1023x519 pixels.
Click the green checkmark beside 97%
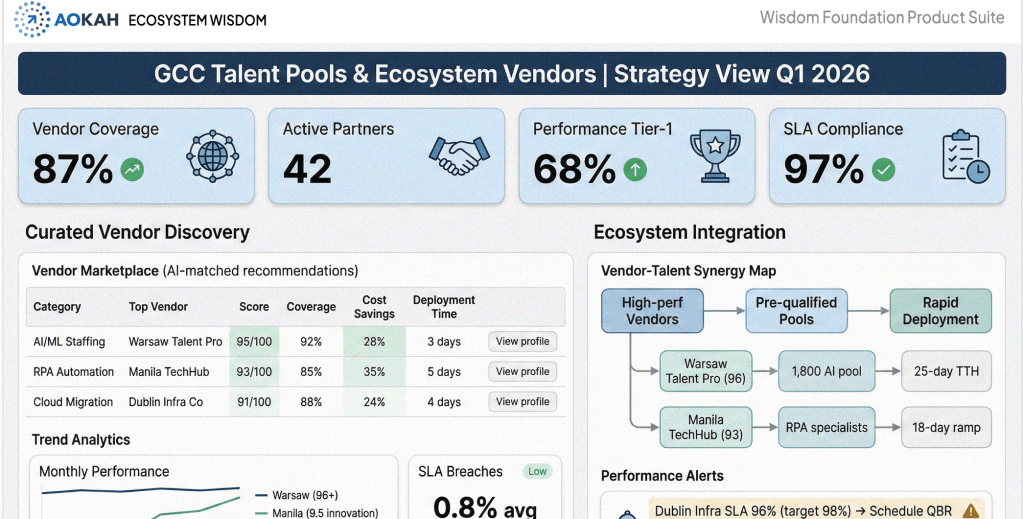[x=883, y=170]
